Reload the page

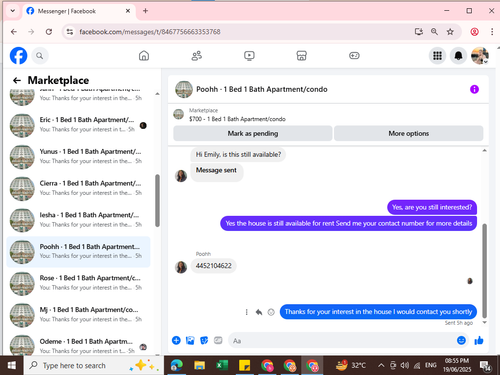click(x=49, y=32)
